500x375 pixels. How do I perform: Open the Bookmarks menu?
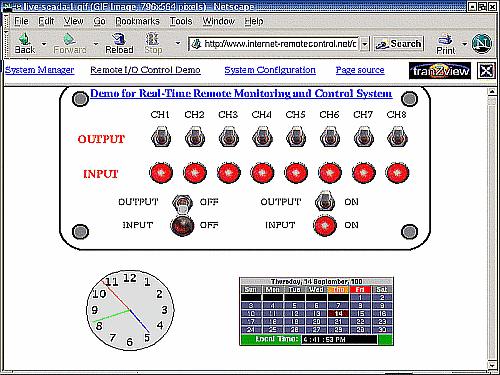coord(137,21)
